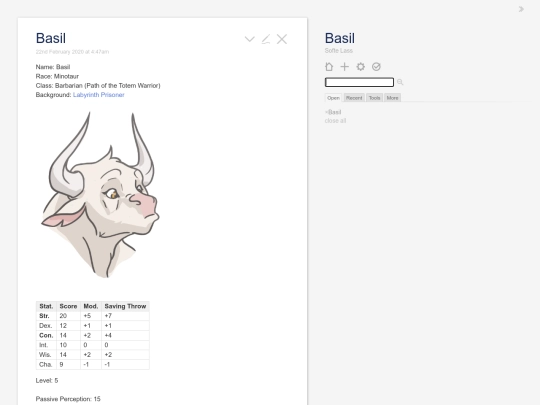Click the Basil tiddler title
This screenshot has height=405, width=540.
click(x=51, y=38)
